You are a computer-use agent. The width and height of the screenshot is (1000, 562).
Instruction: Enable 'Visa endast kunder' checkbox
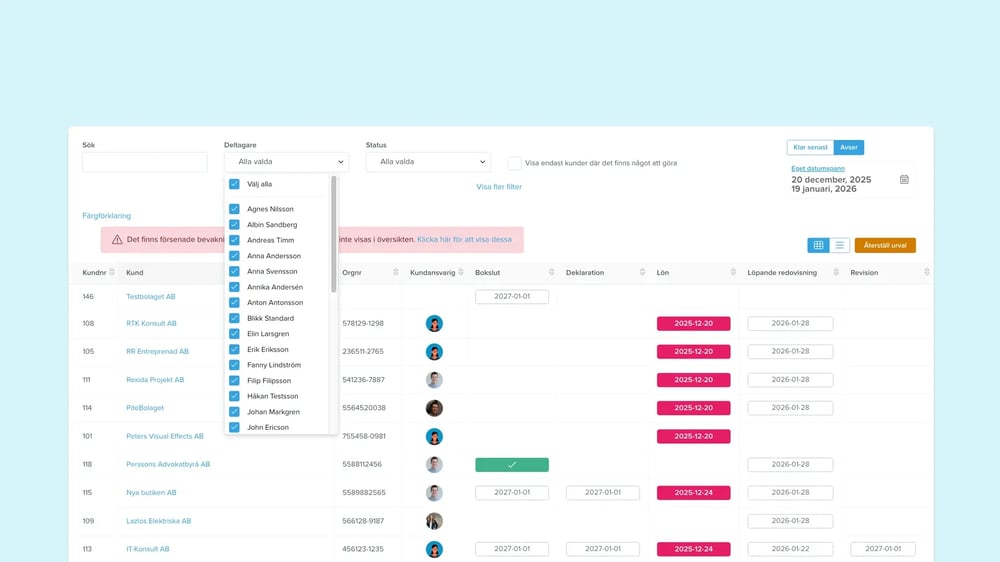click(x=514, y=163)
